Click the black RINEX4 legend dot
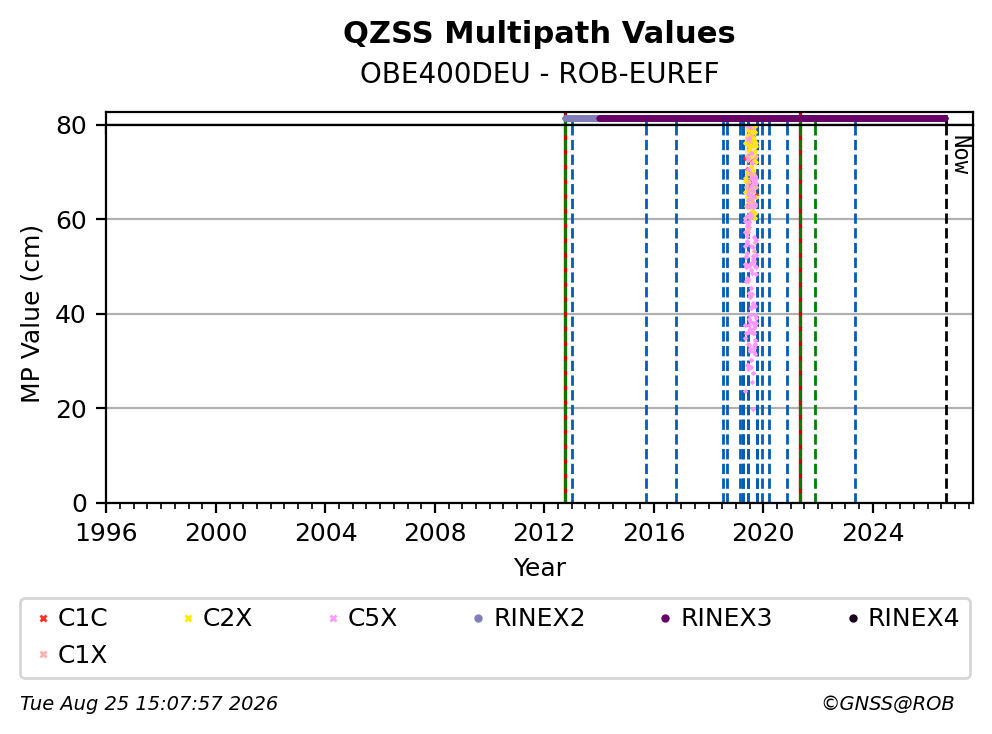 (x=853, y=619)
